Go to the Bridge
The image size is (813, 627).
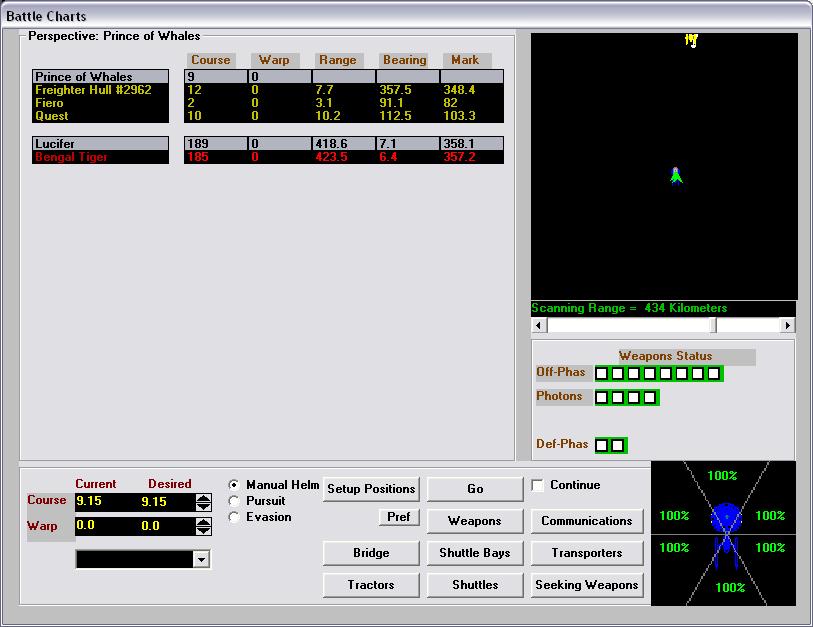coord(371,553)
